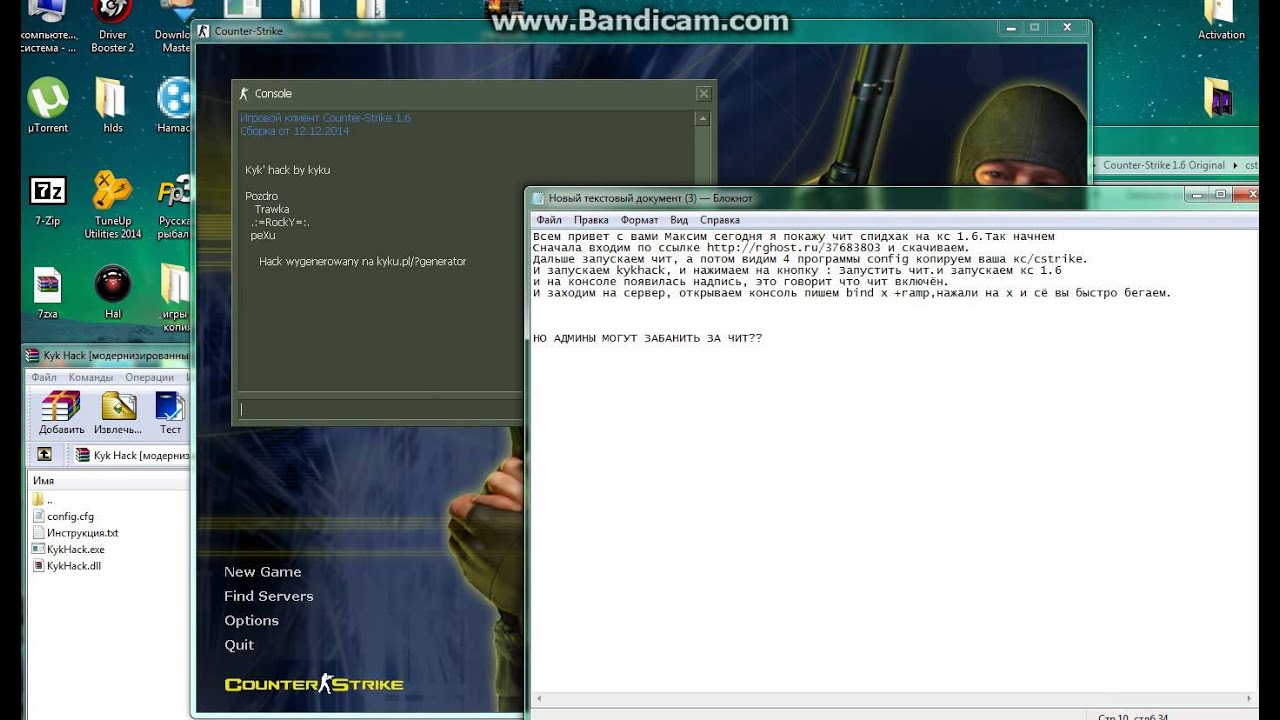Click the Notepad horizontal scrollbar left arrow
This screenshot has height=720, width=1280.
[539, 699]
